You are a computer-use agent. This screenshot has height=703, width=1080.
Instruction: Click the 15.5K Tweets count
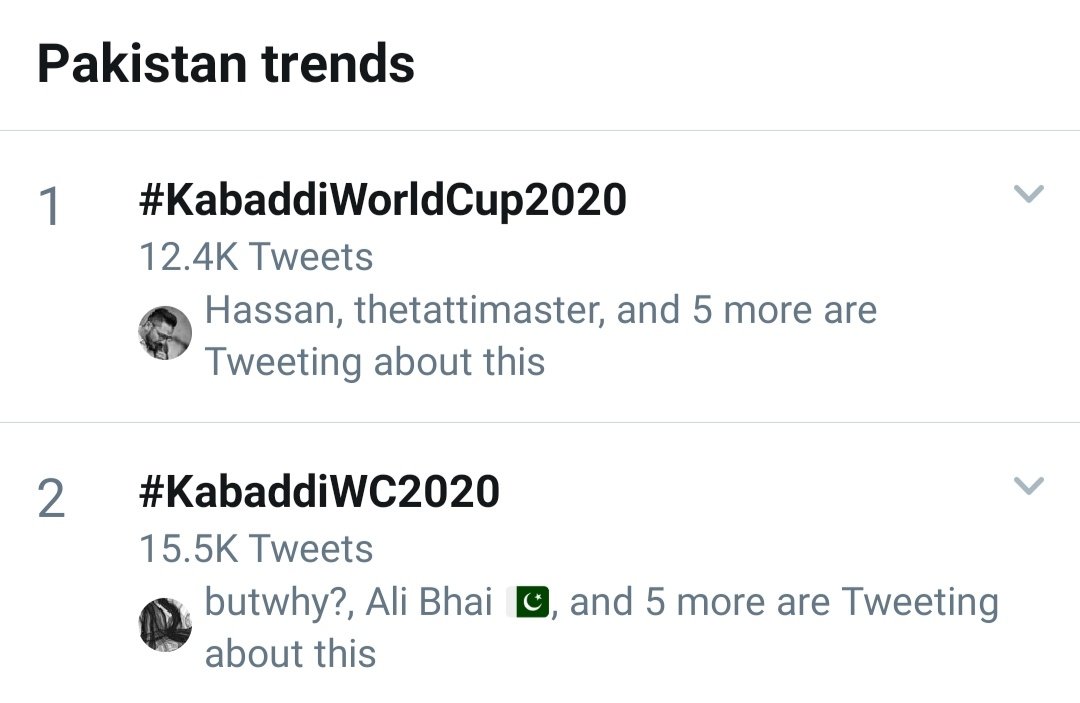256,549
